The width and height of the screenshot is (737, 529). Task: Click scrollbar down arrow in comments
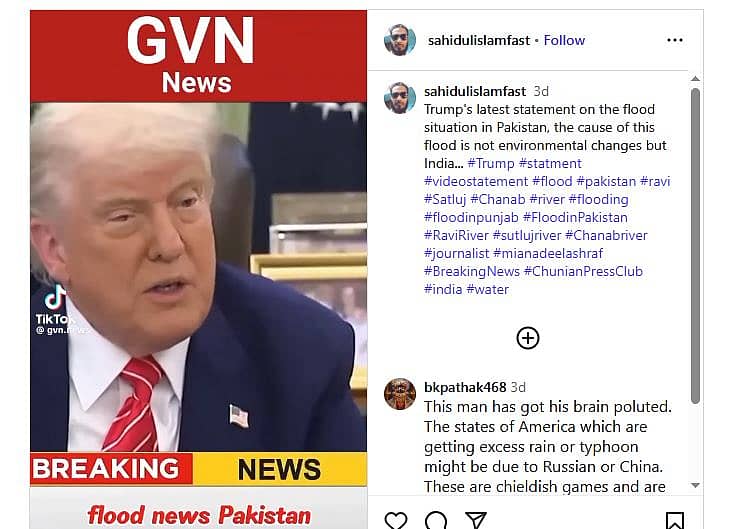click(x=695, y=485)
